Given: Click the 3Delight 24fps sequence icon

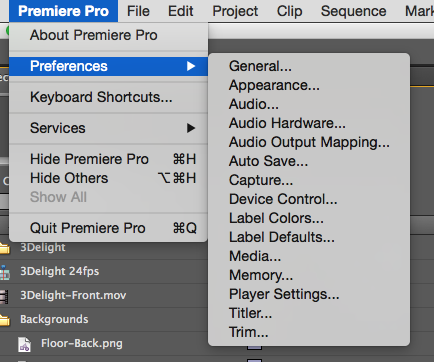Looking at the screenshot, I should pyautogui.click(x=5, y=272).
